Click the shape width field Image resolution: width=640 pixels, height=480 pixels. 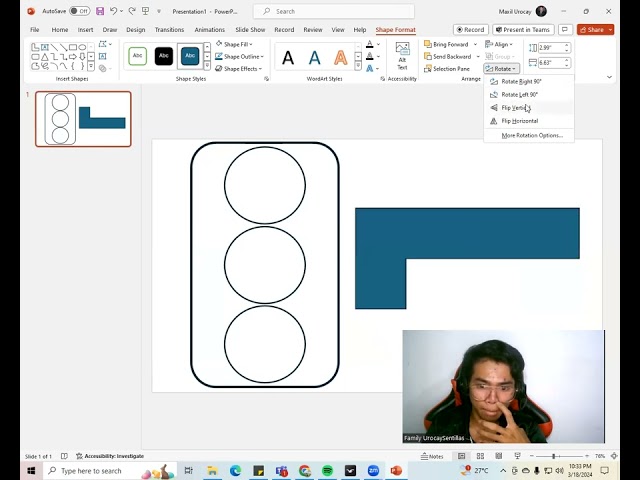click(551, 62)
